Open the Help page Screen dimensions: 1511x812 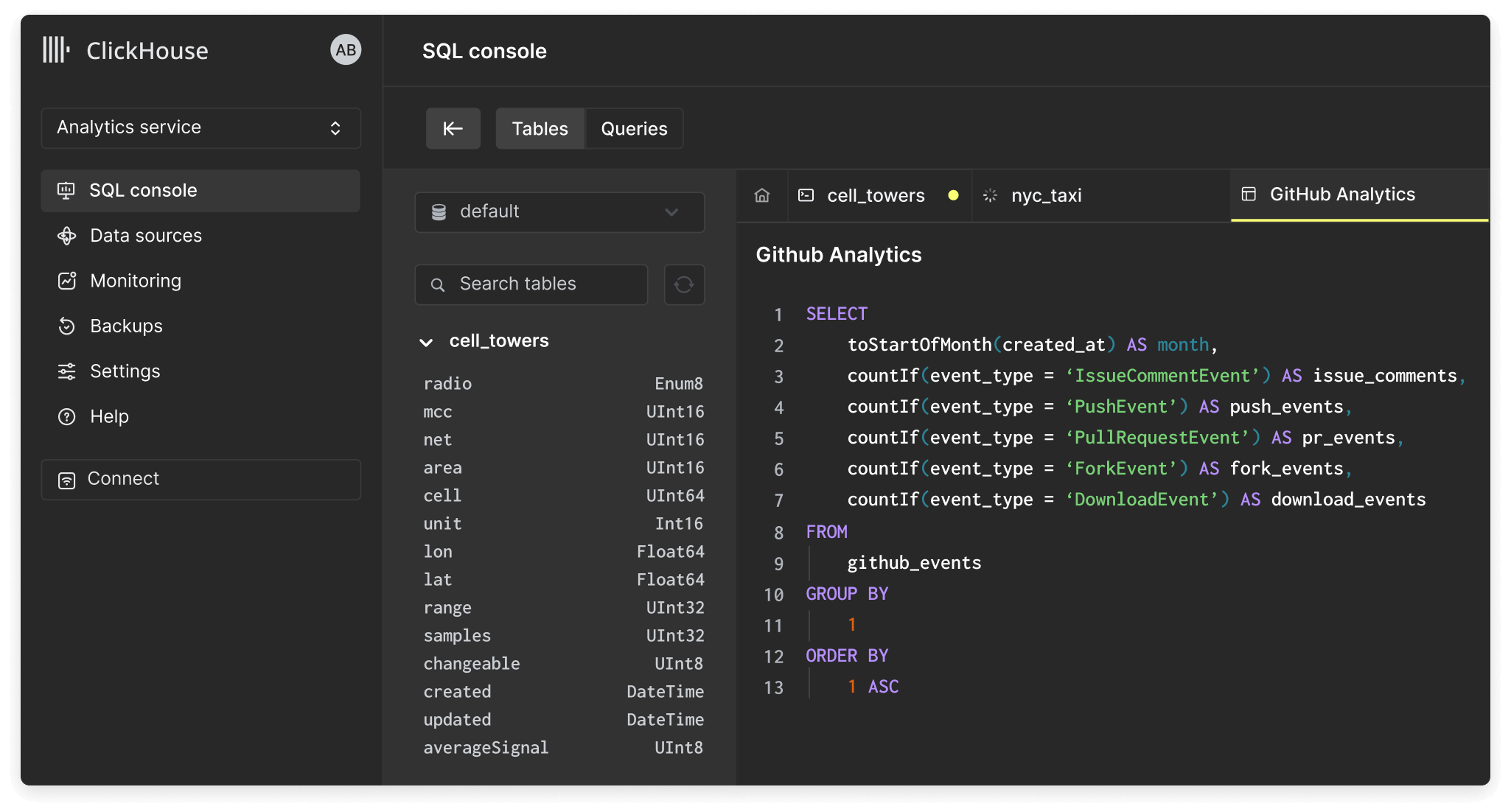tap(109, 416)
